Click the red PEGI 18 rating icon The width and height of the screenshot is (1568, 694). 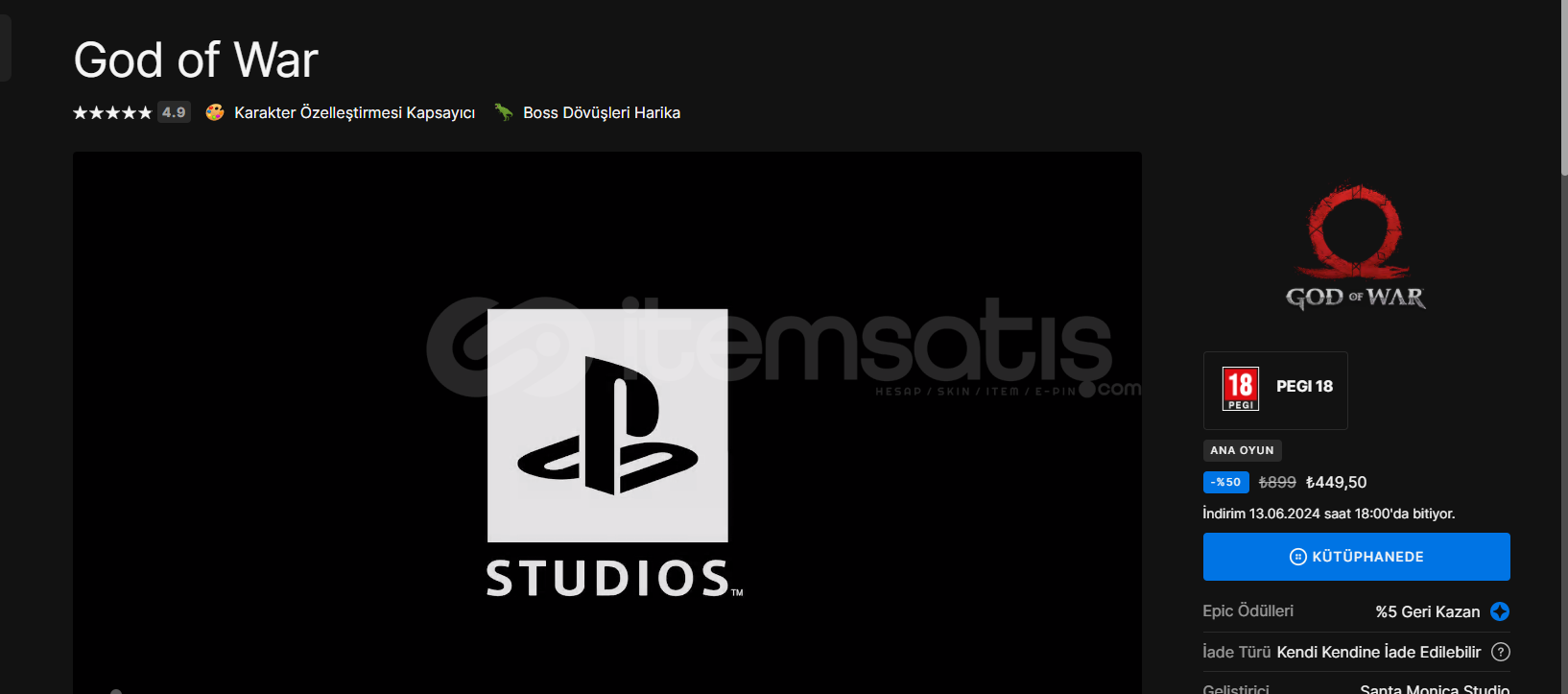pos(1241,390)
